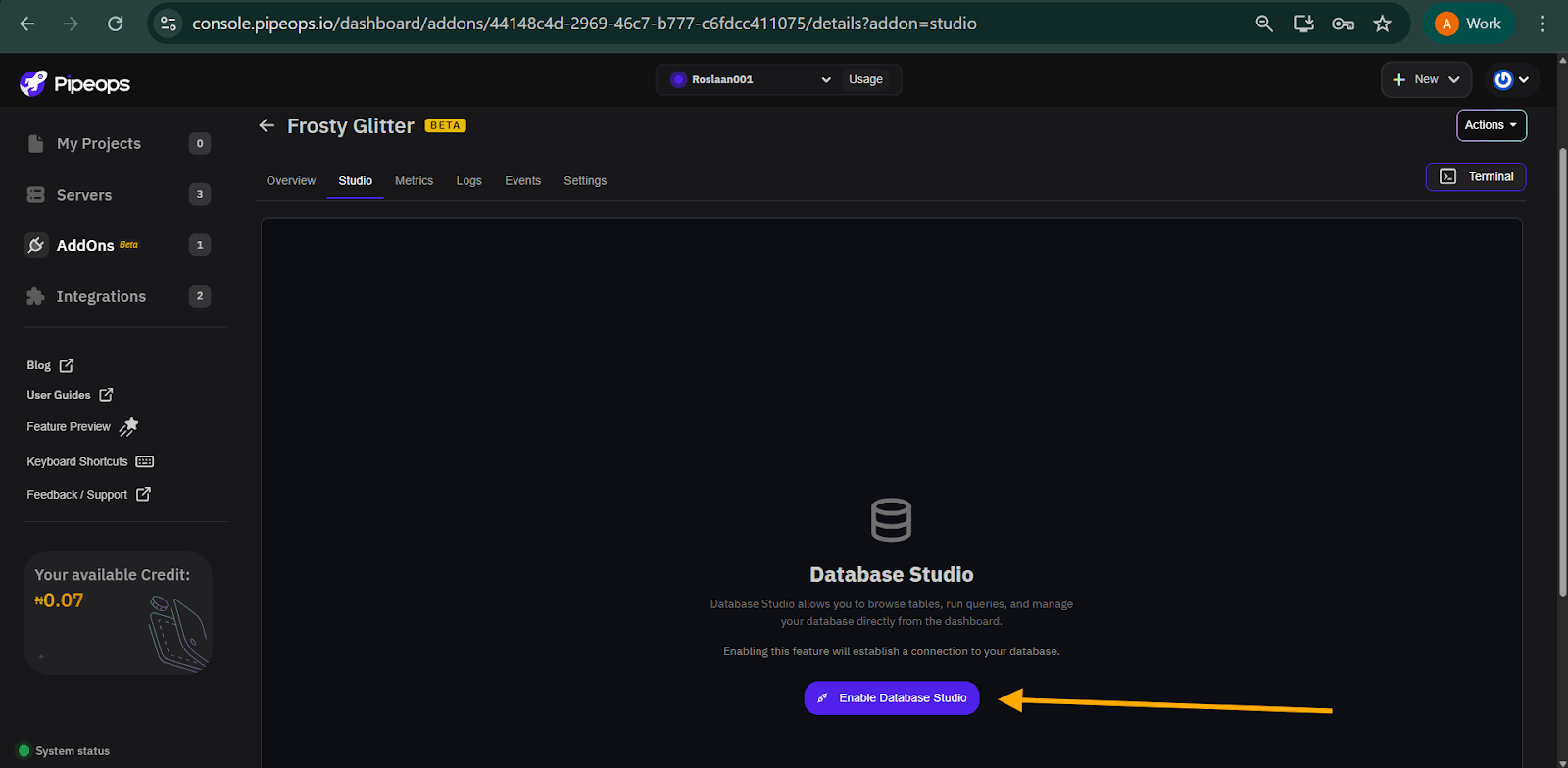Click Enable Database Studio button
This screenshot has width=1568, height=768.
892,698
